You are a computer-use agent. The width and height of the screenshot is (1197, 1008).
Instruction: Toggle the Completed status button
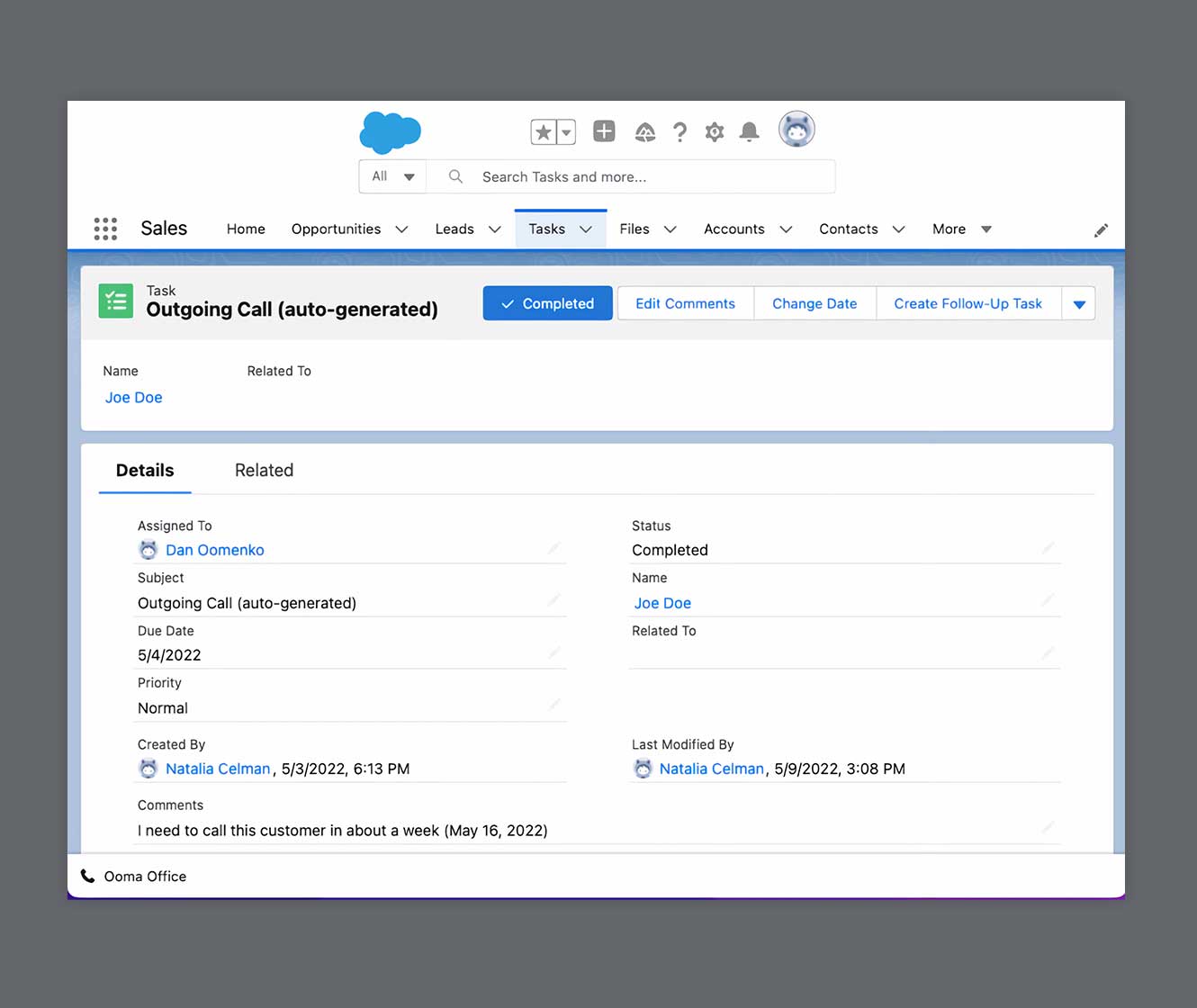(x=547, y=303)
